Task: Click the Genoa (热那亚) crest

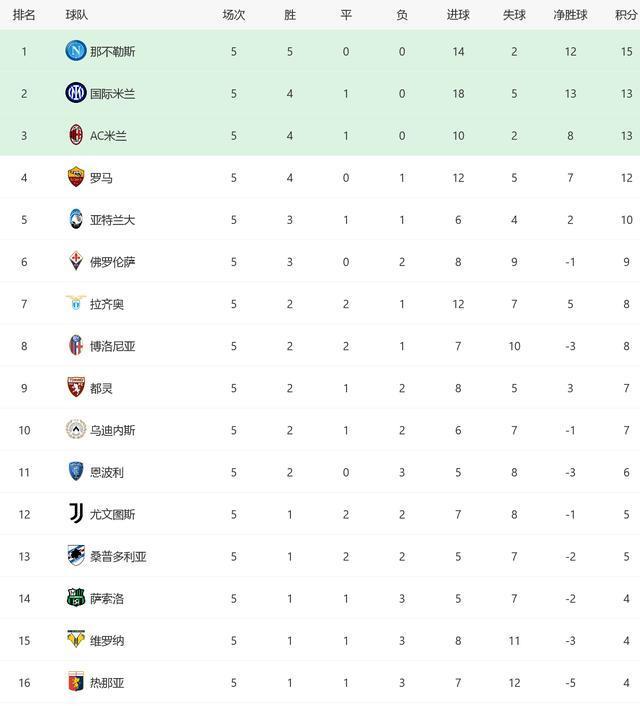Action: point(76,682)
